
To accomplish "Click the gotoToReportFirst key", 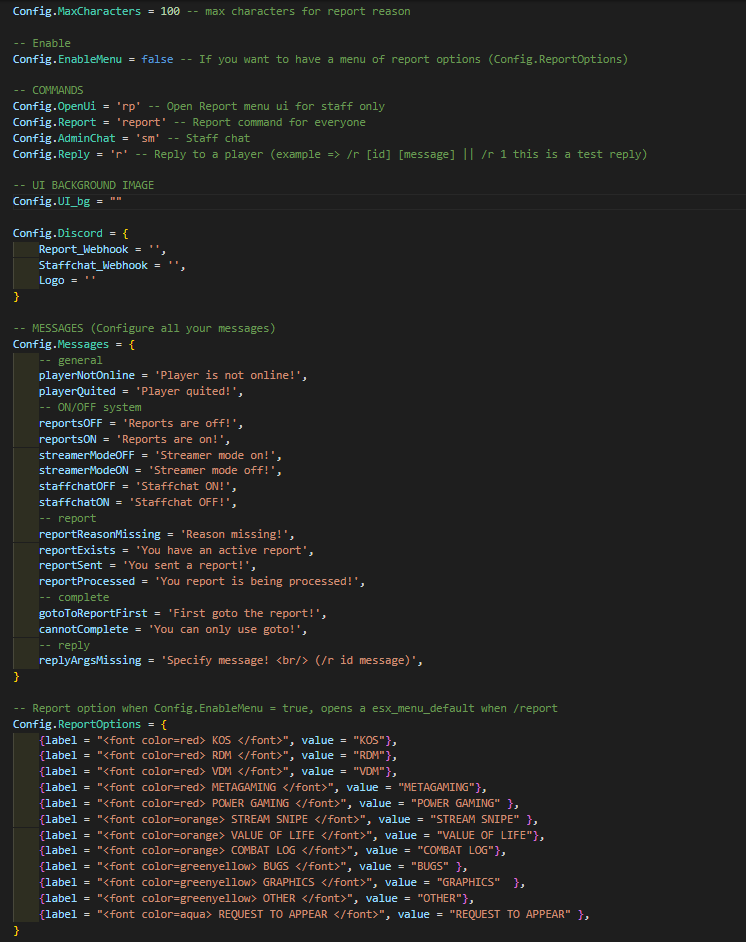I will [93, 613].
